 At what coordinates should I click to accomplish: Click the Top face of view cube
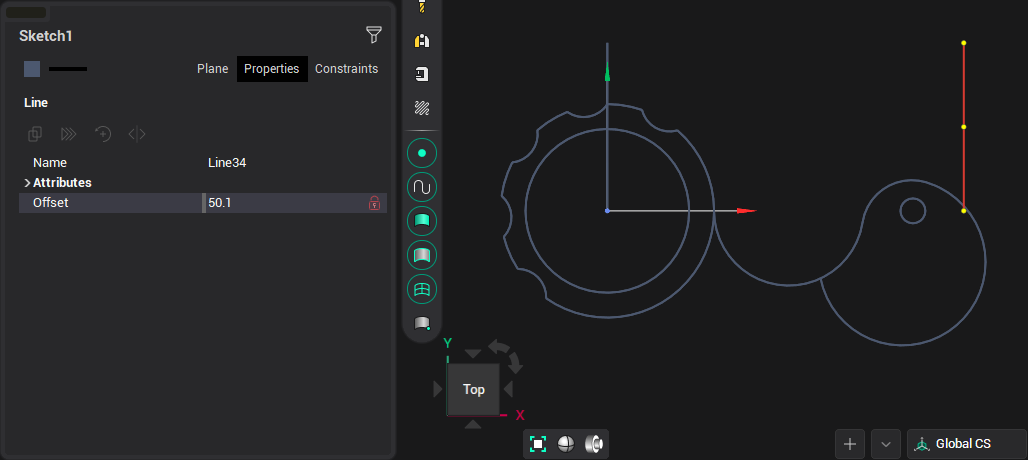(474, 389)
